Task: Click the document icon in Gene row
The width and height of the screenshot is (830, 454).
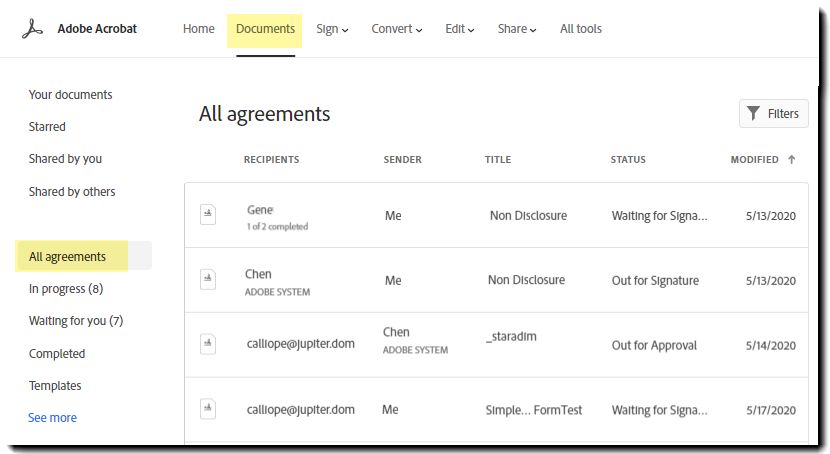Action: 208,214
